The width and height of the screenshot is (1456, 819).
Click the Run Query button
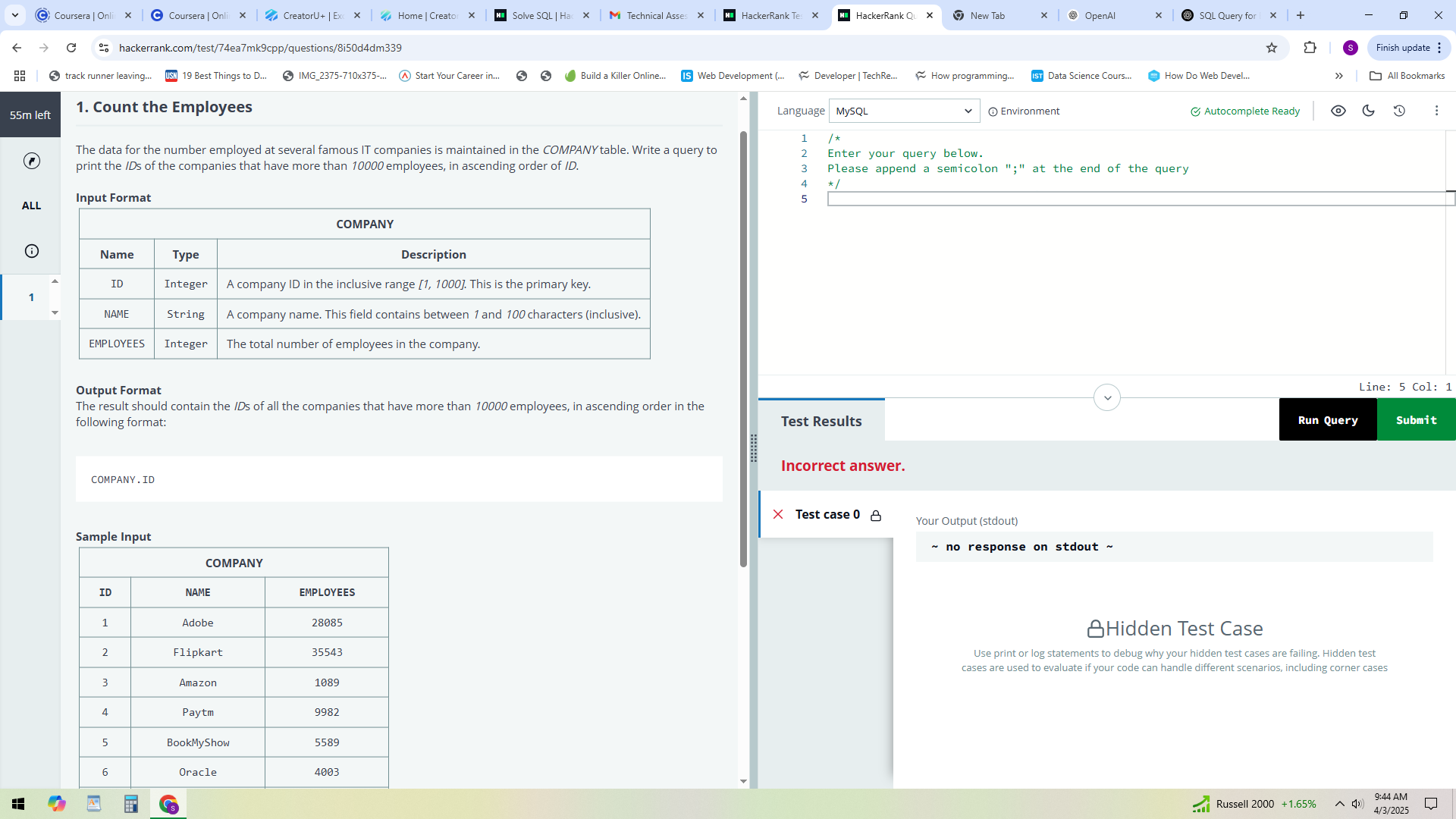[1326, 419]
